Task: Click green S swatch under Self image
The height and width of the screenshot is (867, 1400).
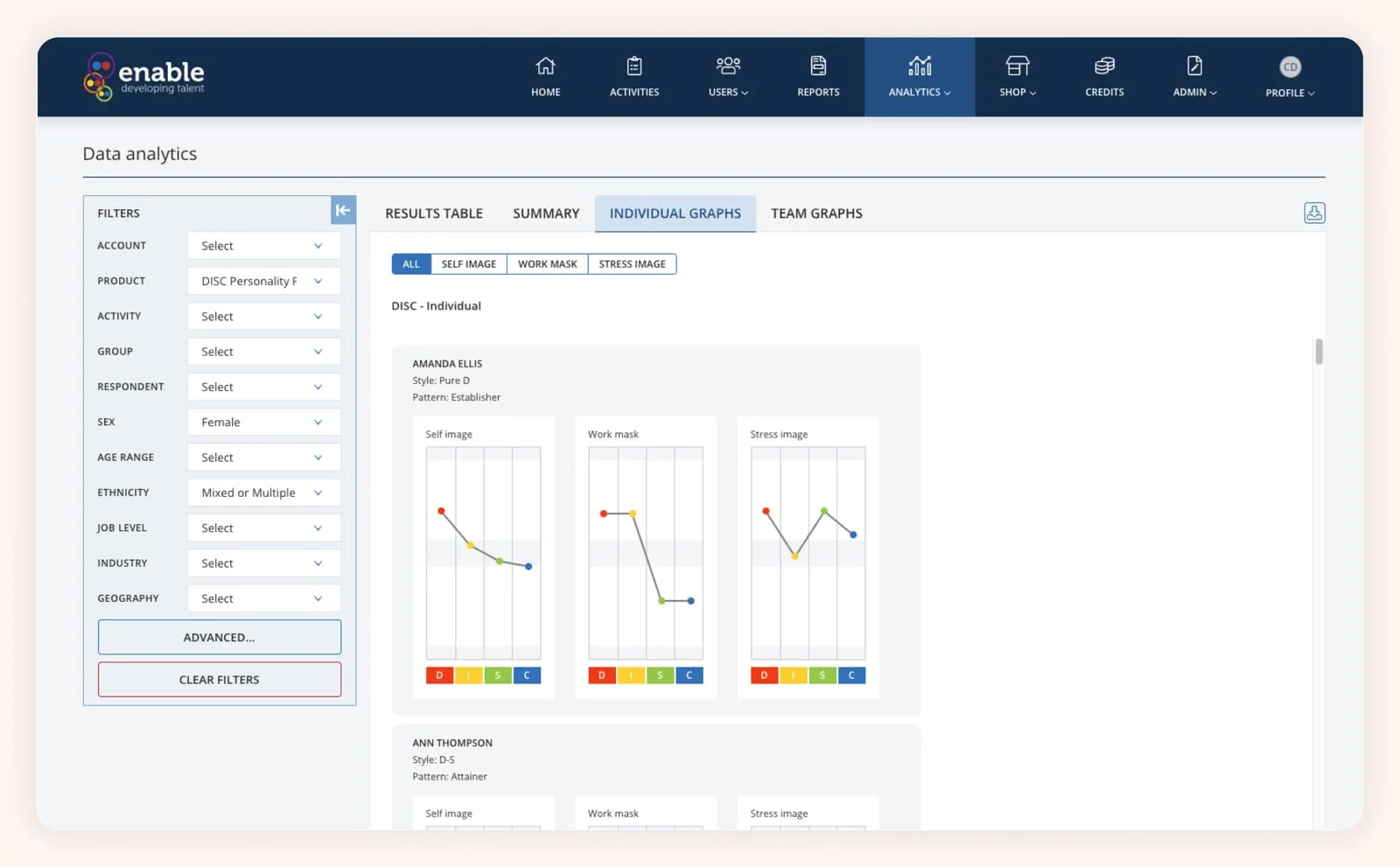Action: click(498, 675)
